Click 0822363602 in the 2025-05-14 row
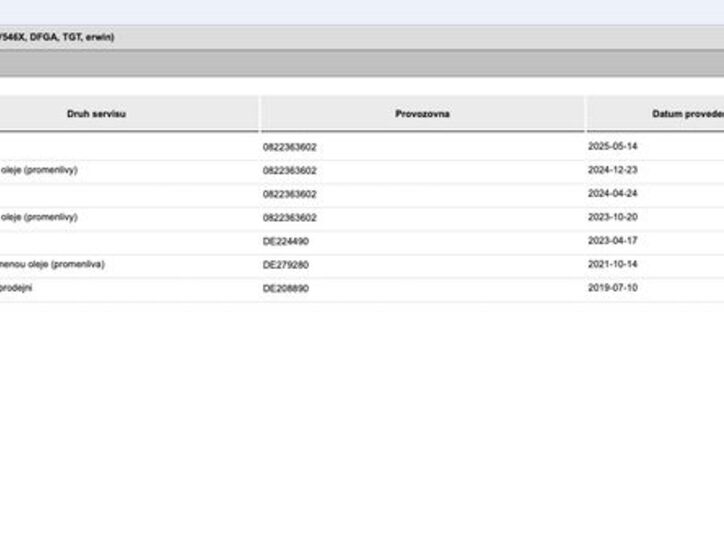 (x=290, y=147)
